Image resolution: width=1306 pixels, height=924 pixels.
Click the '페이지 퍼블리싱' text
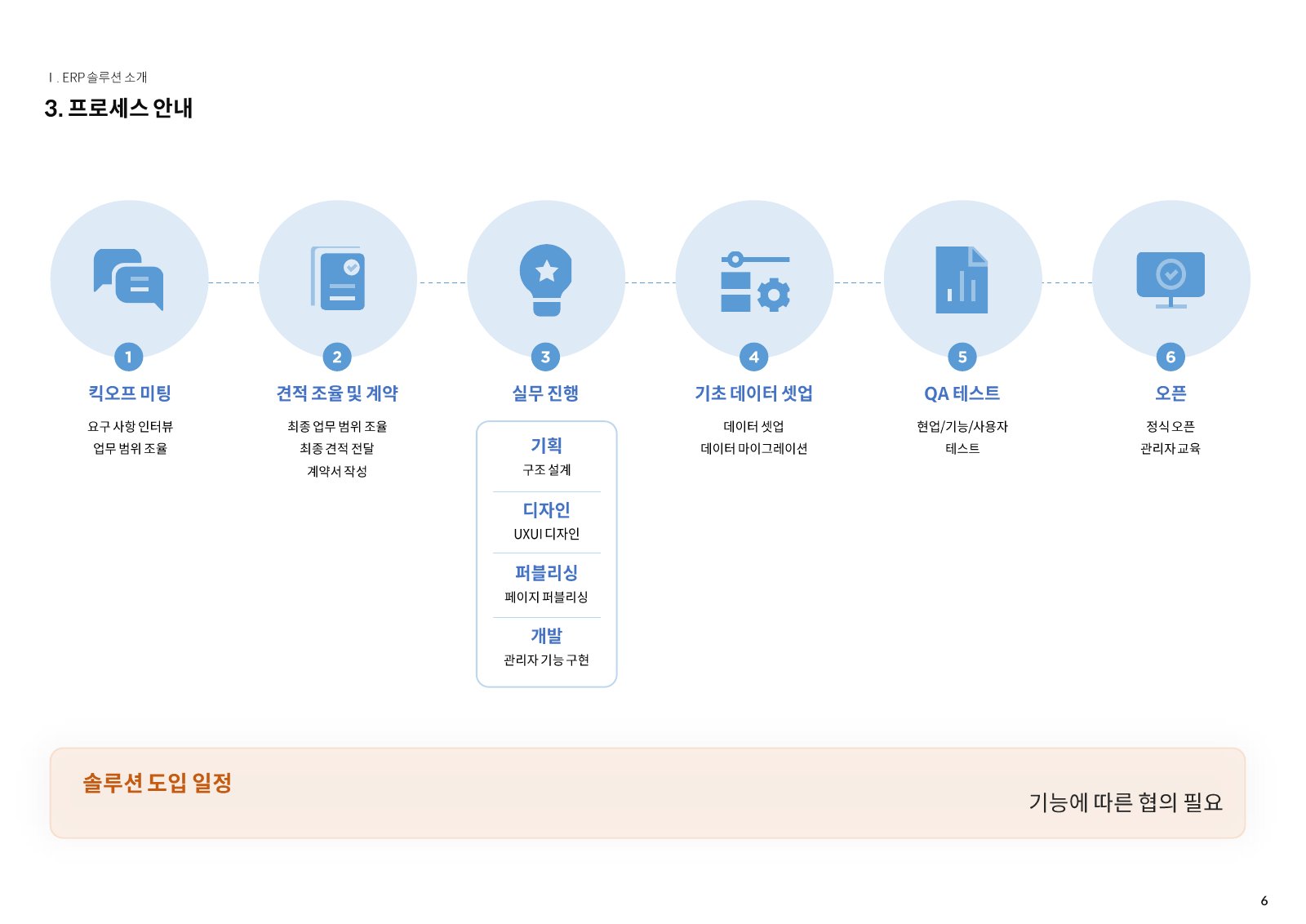546,597
